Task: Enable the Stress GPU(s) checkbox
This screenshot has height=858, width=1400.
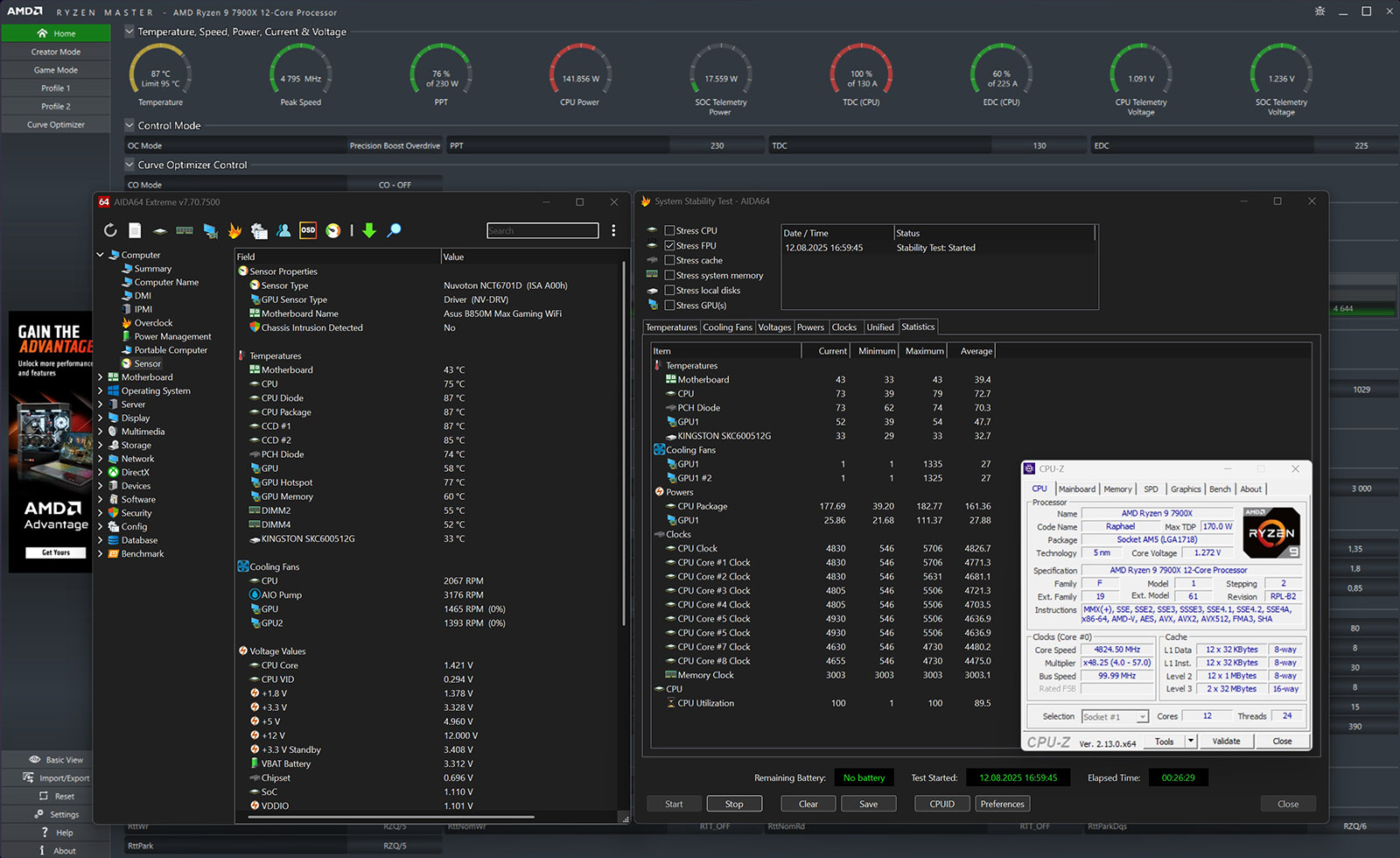Action: tap(669, 306)
